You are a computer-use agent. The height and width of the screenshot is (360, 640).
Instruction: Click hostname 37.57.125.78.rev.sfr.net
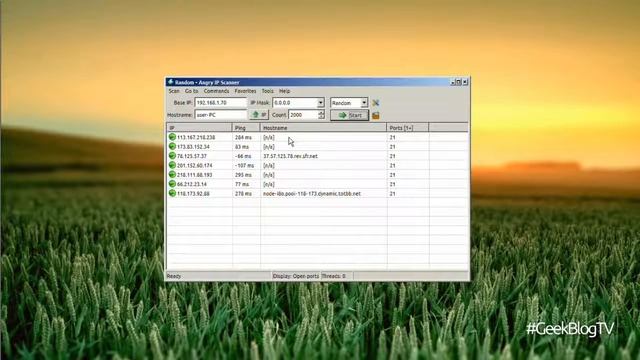[x=290, y=156]
